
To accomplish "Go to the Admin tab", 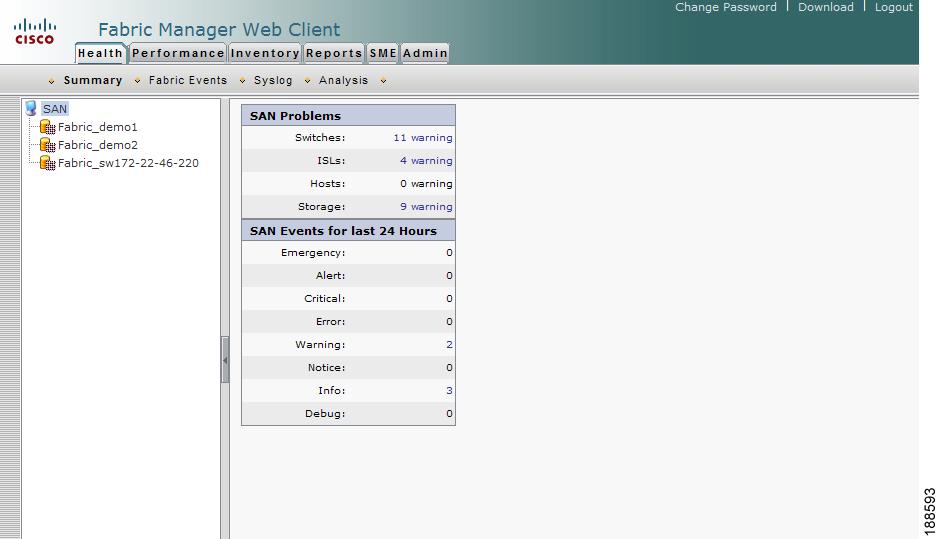I will (x=425, y=53).
